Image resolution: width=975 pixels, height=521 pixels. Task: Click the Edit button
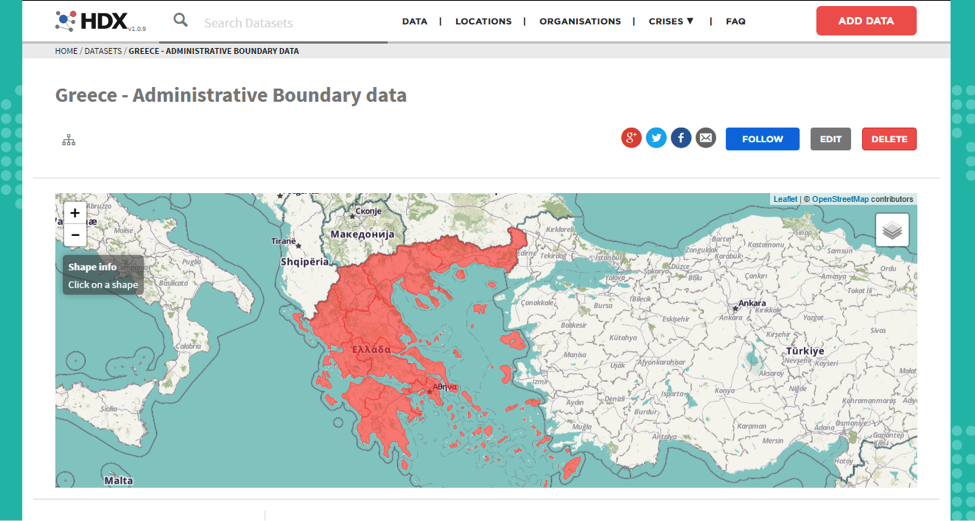[830, 139]
